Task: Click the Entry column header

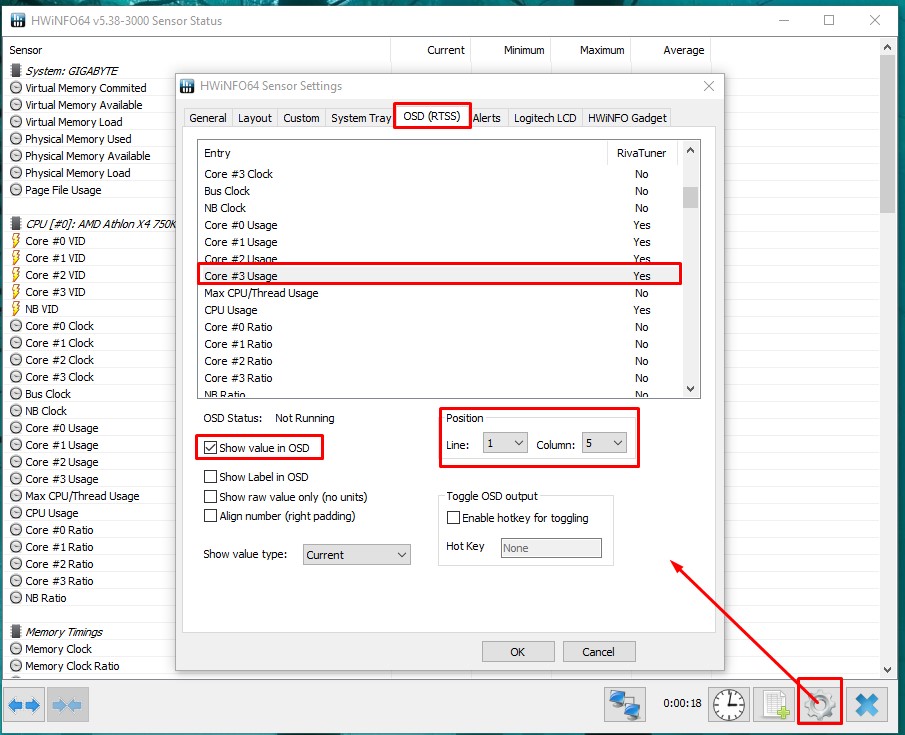Action: coord(403,153)
